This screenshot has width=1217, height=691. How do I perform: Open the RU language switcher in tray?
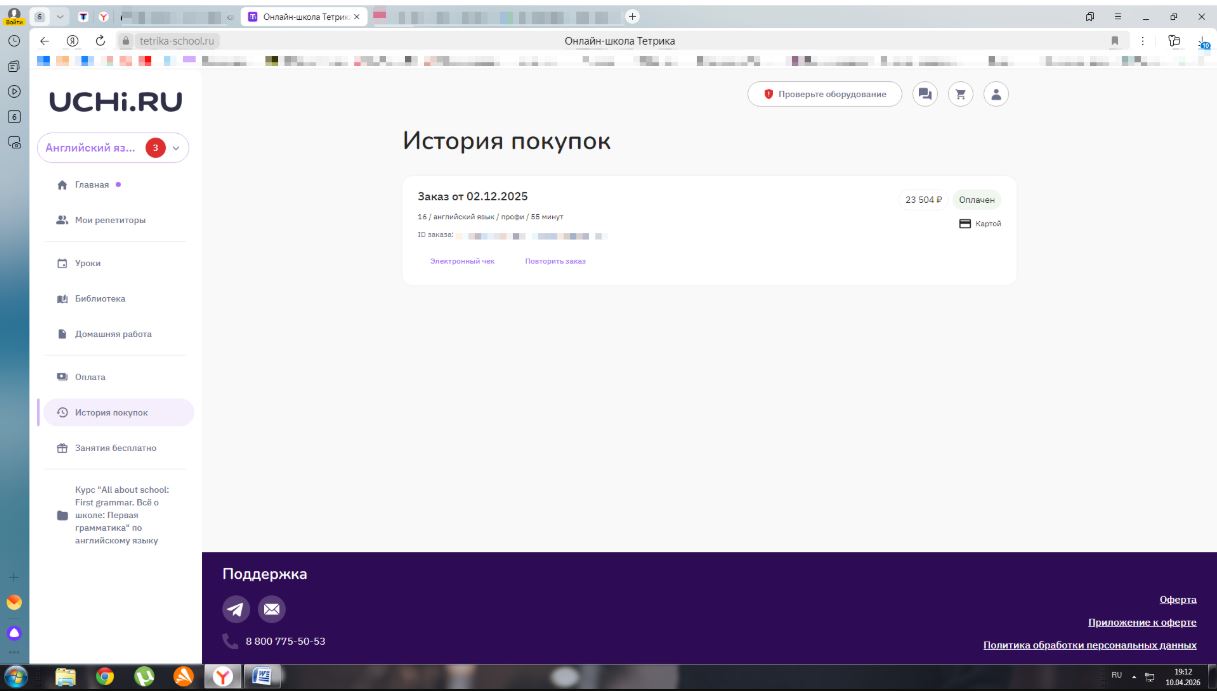click(x=1116, y=675)
